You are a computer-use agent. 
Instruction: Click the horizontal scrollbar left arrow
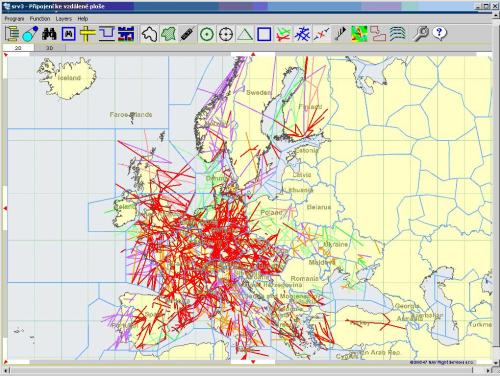coord(6,370)
